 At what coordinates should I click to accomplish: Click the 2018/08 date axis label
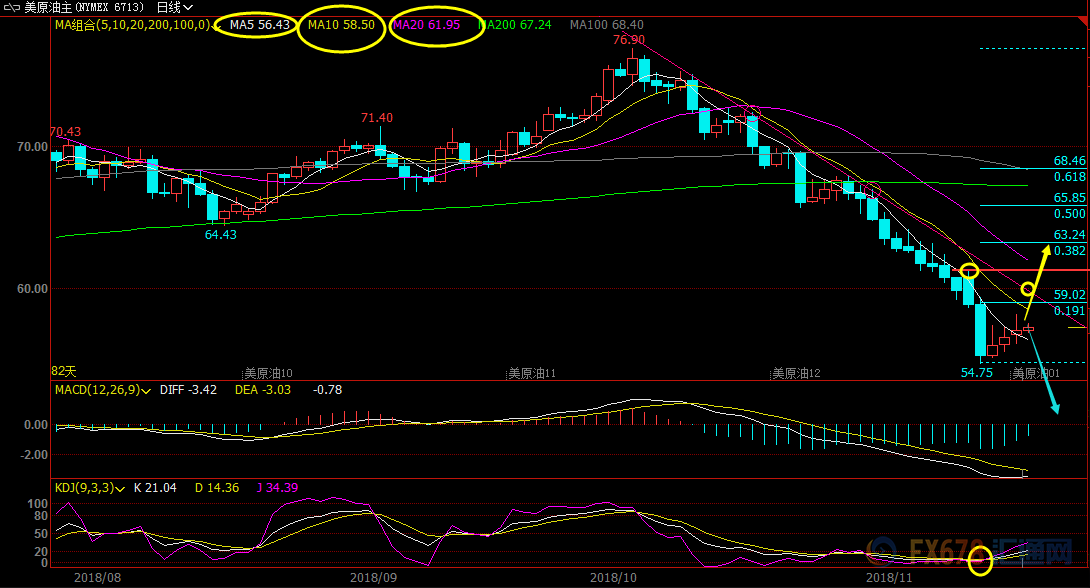coord(97,578)
